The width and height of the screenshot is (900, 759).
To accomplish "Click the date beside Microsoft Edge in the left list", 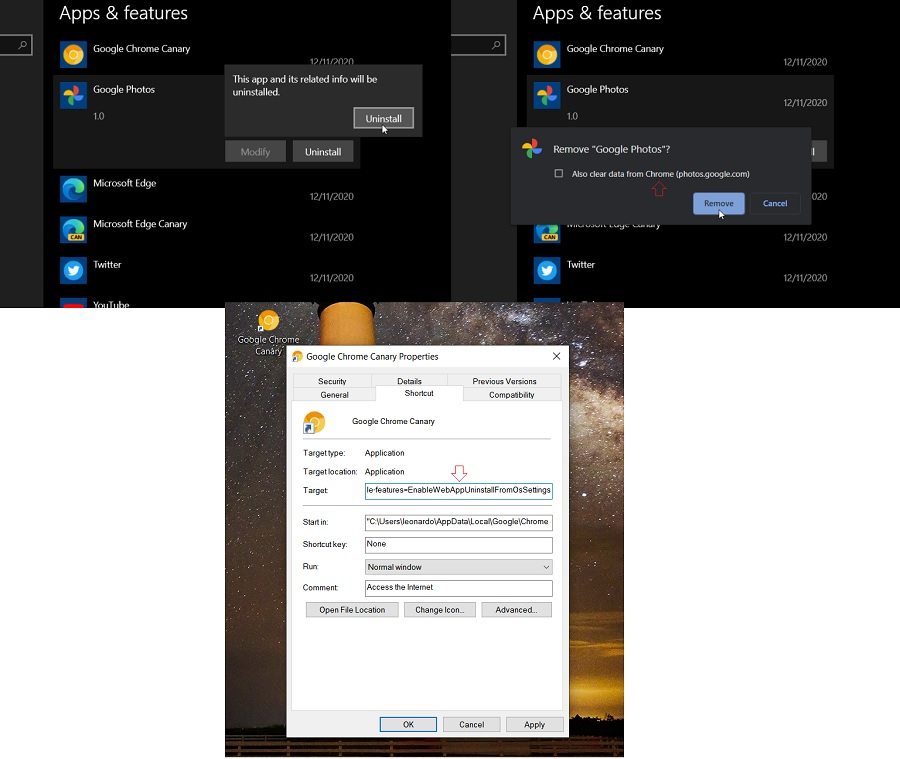I will tap(332, 196).
